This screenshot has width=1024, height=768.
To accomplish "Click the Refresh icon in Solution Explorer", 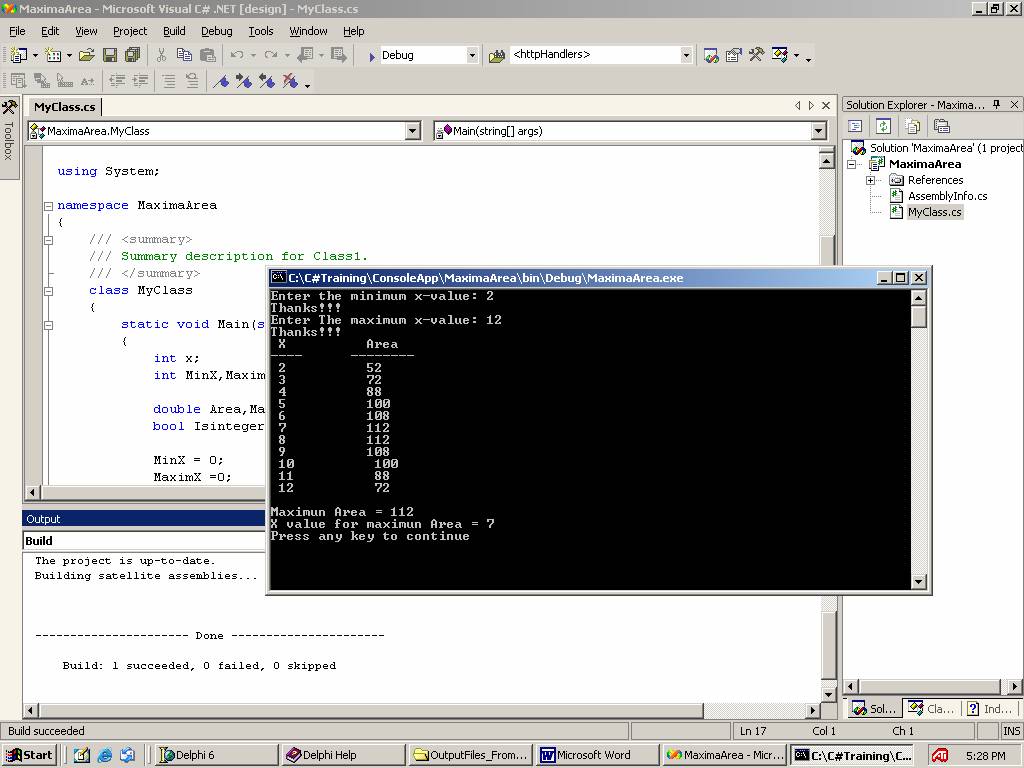I will [x=883, y=126].
